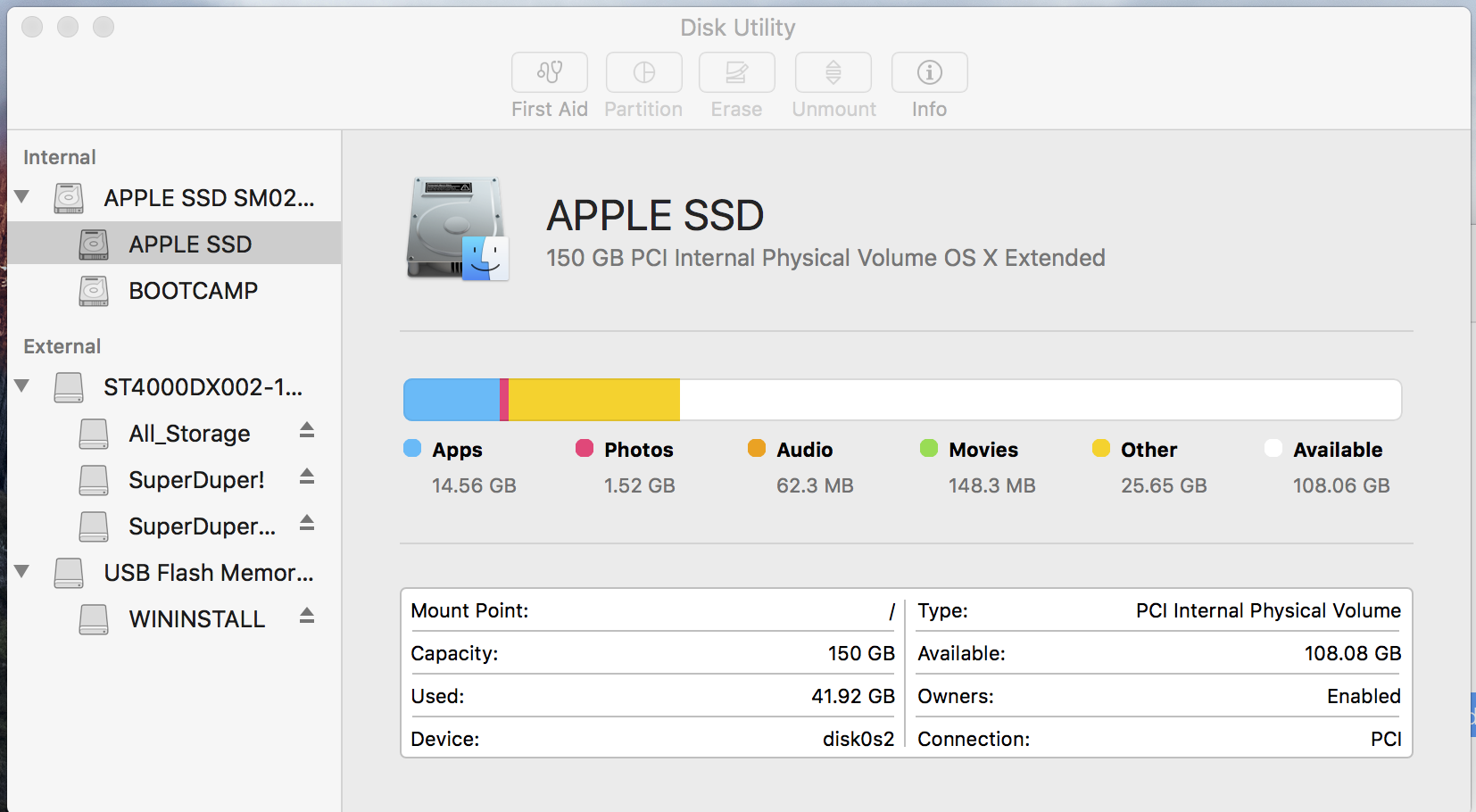1476x812 pixels.
Task: Click the blue Apps segment of usage bar
Action: click(x=452, y=400)
